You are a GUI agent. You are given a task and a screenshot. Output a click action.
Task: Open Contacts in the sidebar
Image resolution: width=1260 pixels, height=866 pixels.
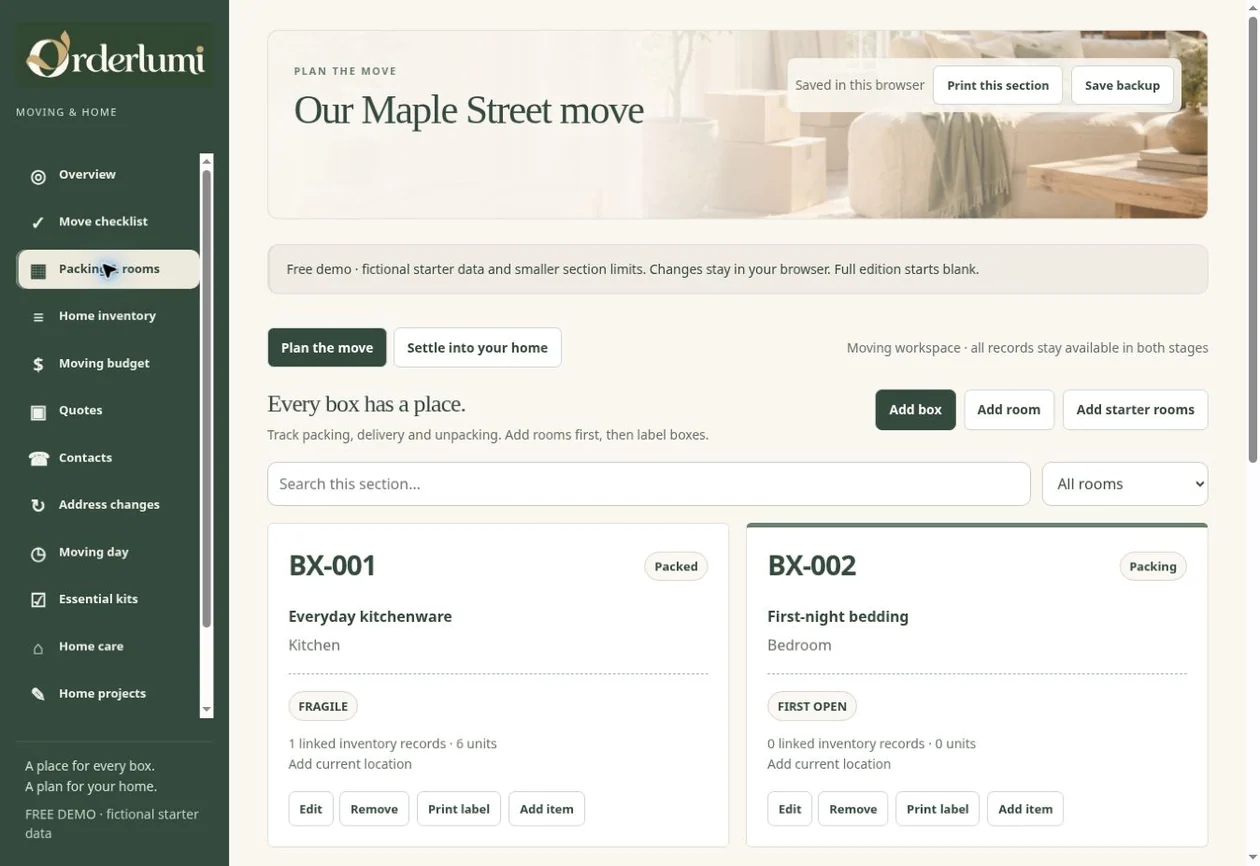pos(108,458)
